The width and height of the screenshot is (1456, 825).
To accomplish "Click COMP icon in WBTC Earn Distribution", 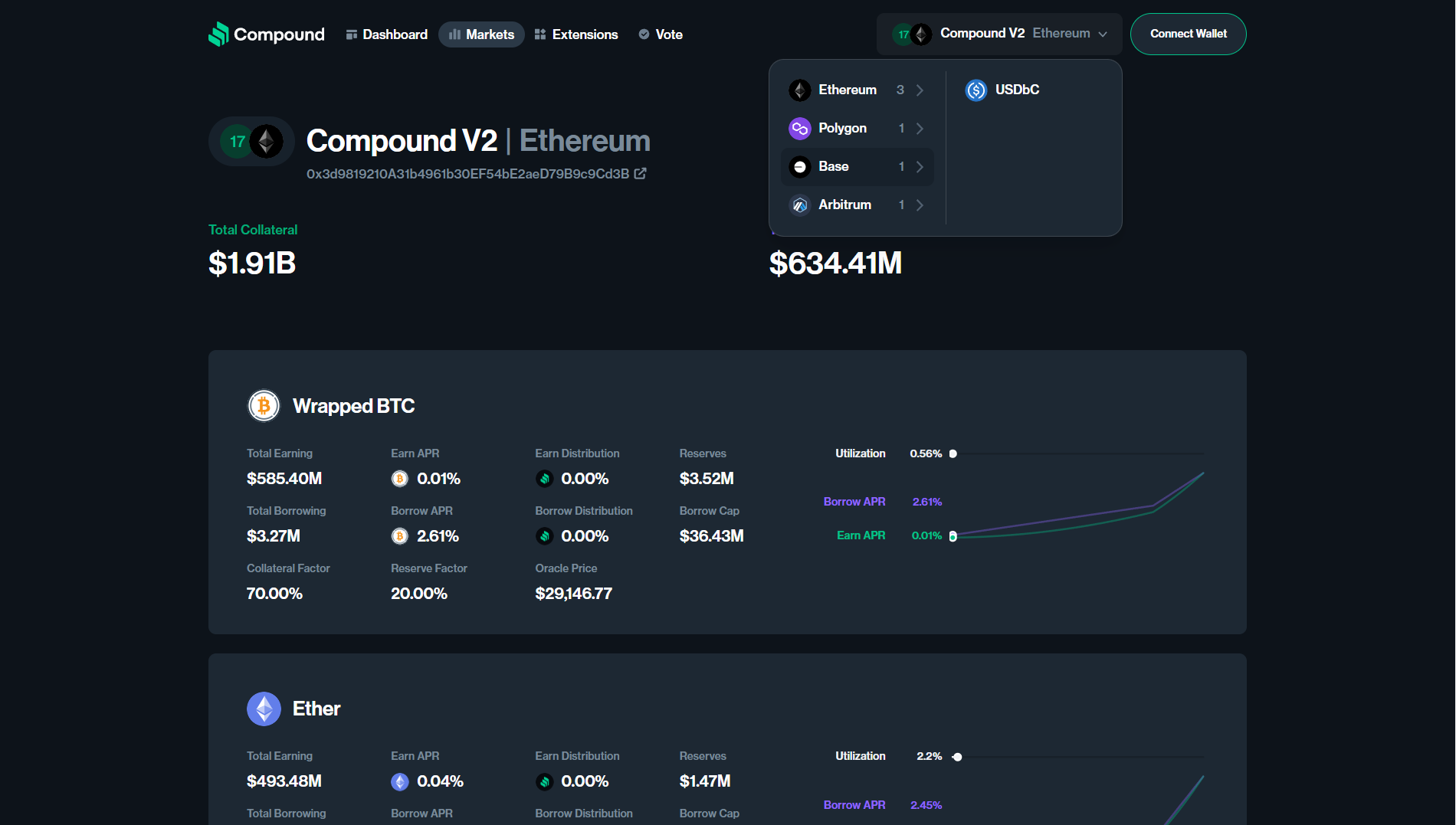I will (544, 479).
